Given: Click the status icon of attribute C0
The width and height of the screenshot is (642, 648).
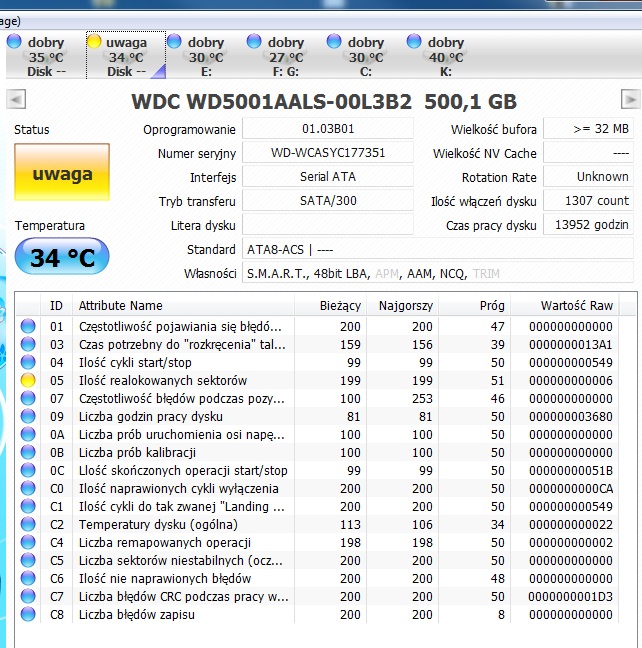Looking at the screenshot, I should tap(28, 488).
